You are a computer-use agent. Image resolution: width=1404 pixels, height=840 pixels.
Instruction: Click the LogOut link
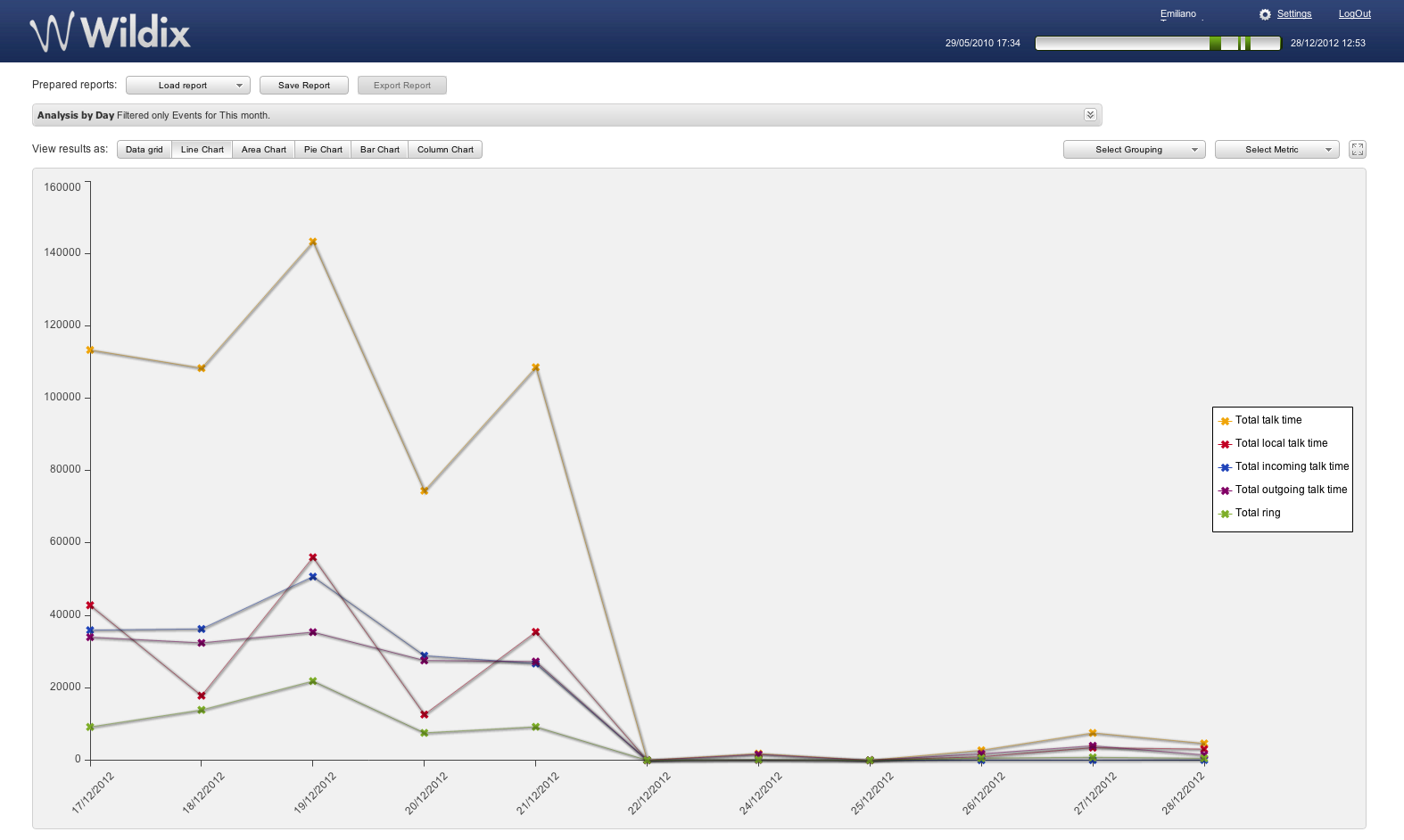pyautogui.click(x=1354, y=14)
